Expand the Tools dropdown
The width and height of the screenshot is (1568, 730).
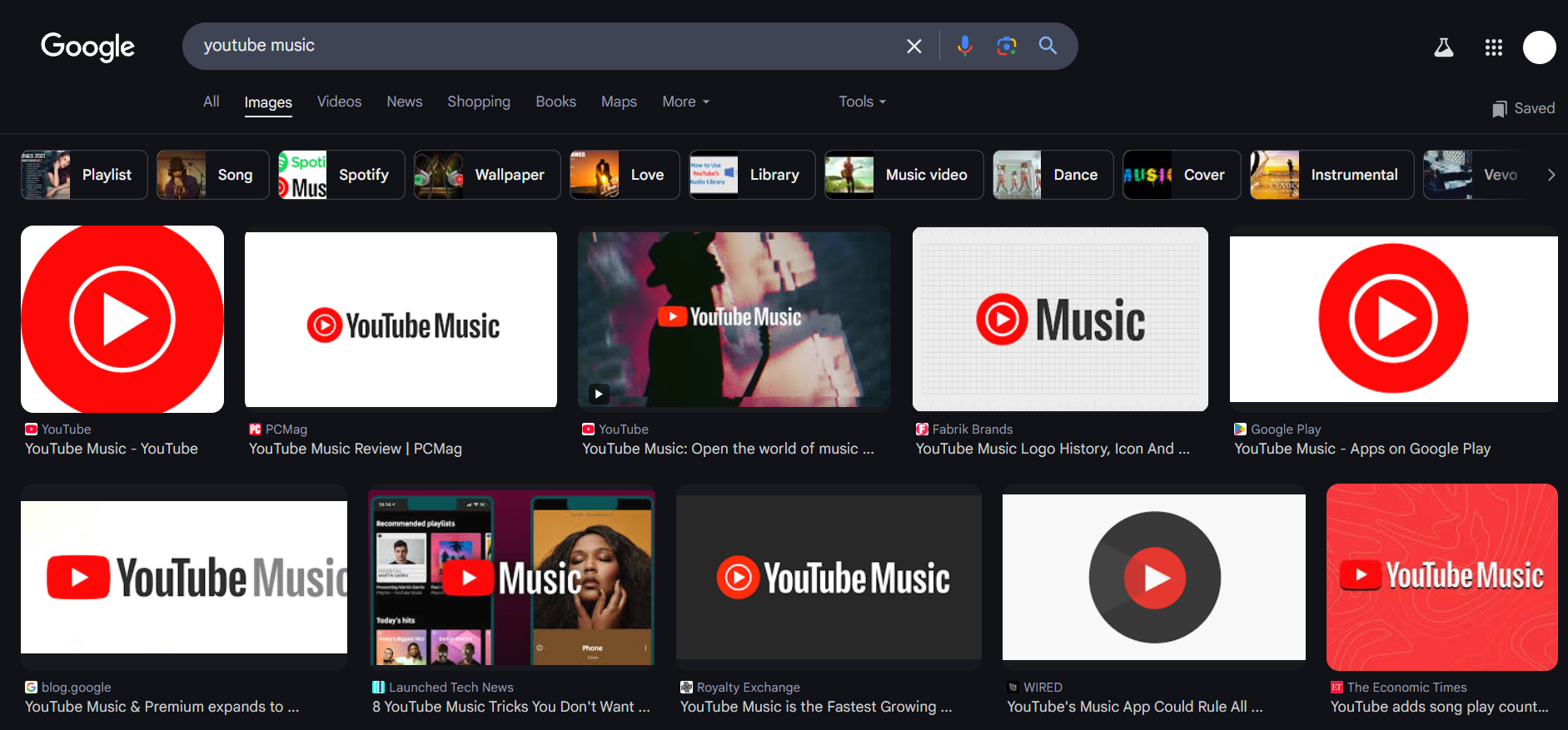tap(863, 102)
